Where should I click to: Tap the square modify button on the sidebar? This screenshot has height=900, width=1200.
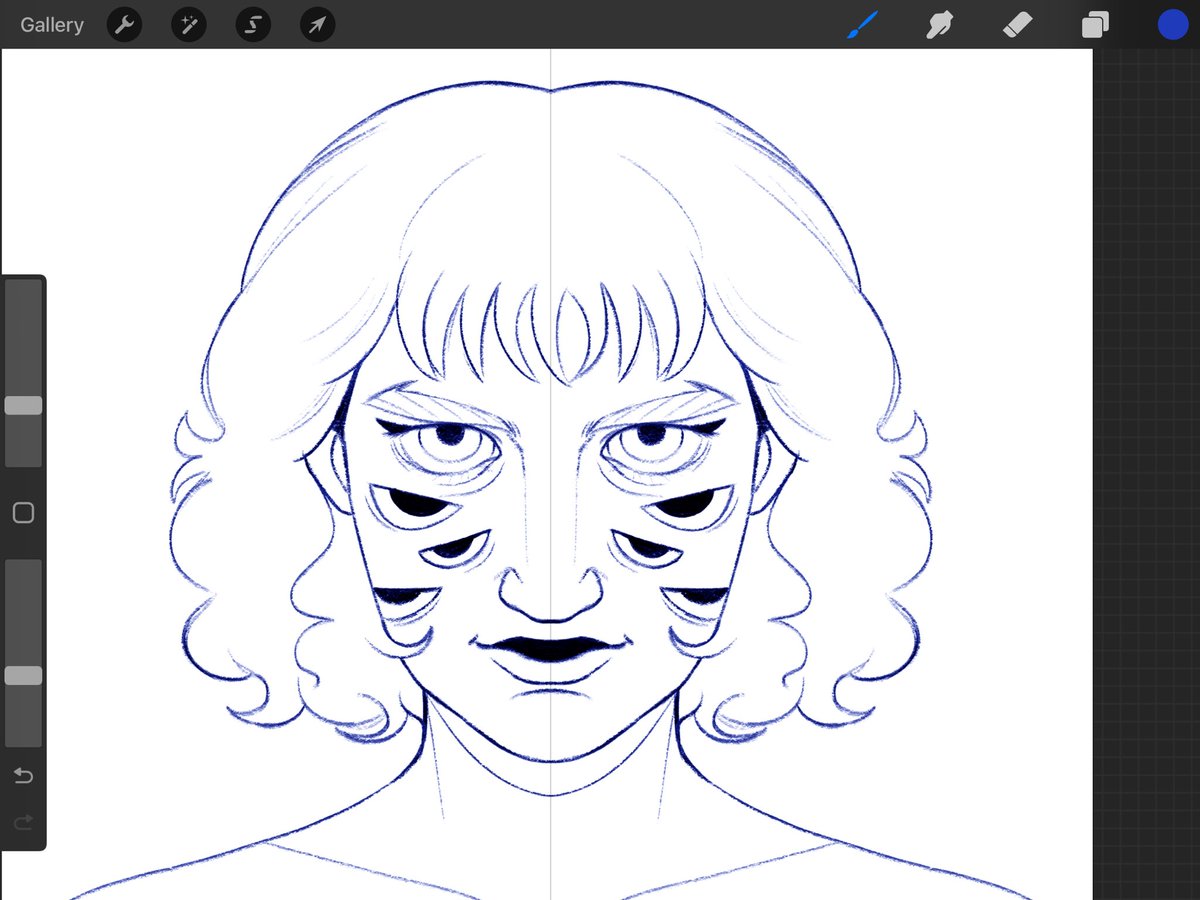23,513
